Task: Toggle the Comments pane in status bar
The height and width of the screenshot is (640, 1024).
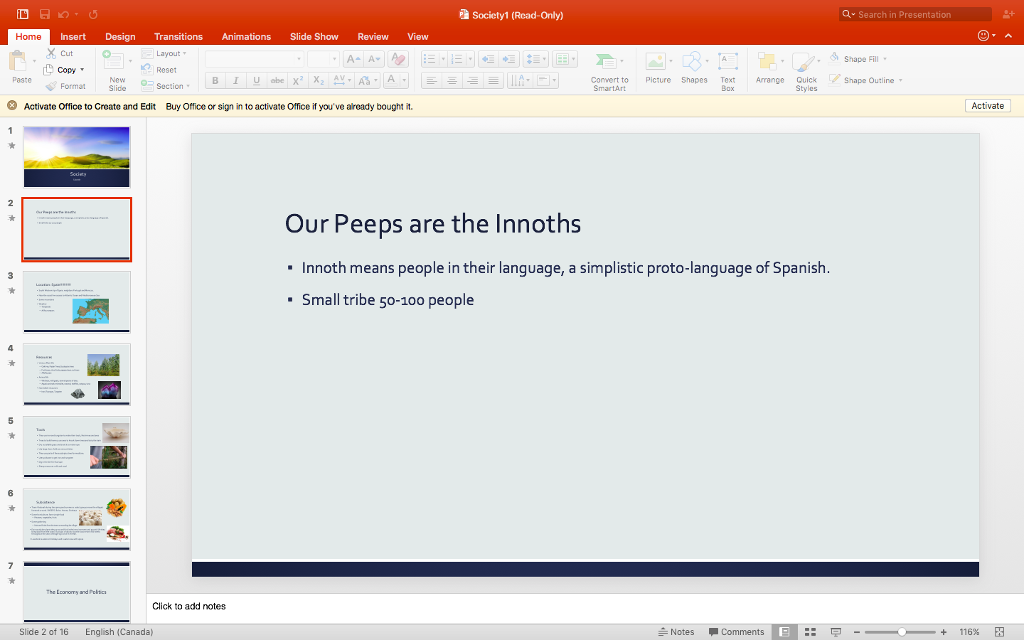Action: point(736,632)
